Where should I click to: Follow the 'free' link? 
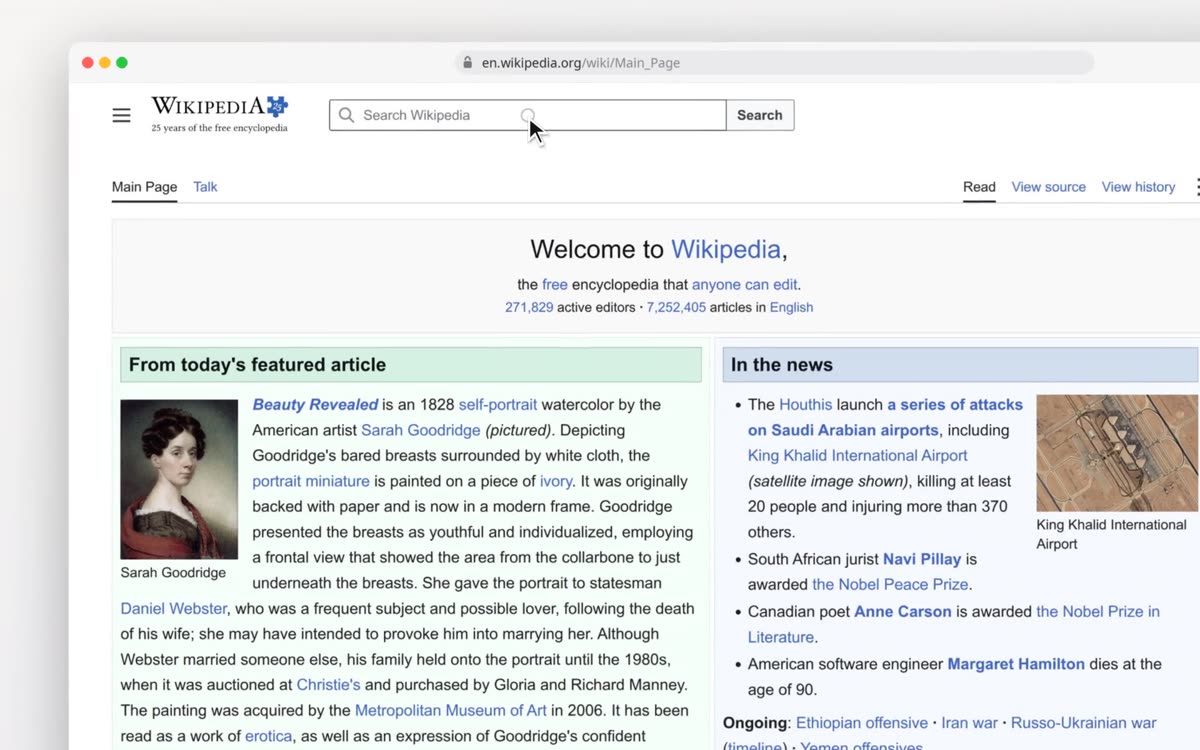click(555, 284)
